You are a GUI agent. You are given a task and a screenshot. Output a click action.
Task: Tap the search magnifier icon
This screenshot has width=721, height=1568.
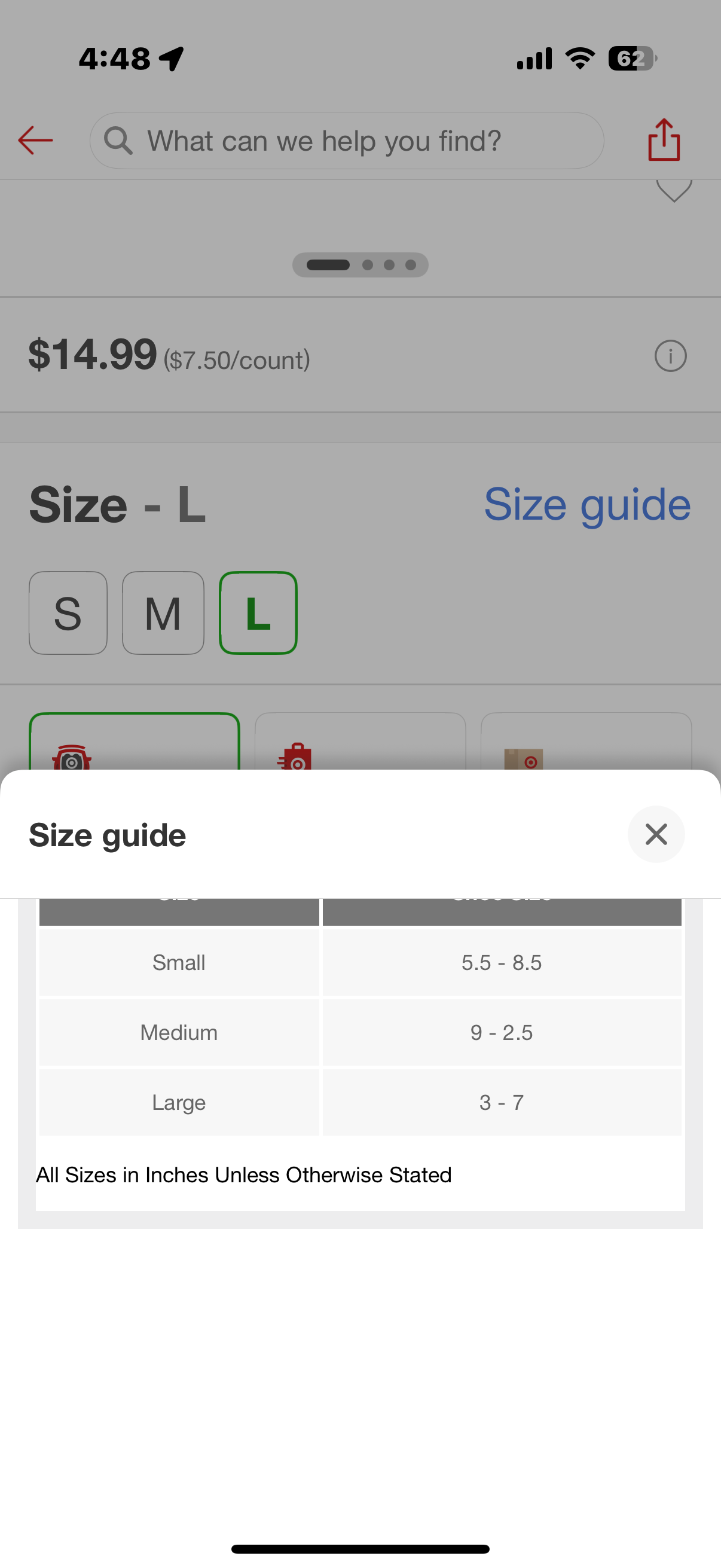pos(118,141)
